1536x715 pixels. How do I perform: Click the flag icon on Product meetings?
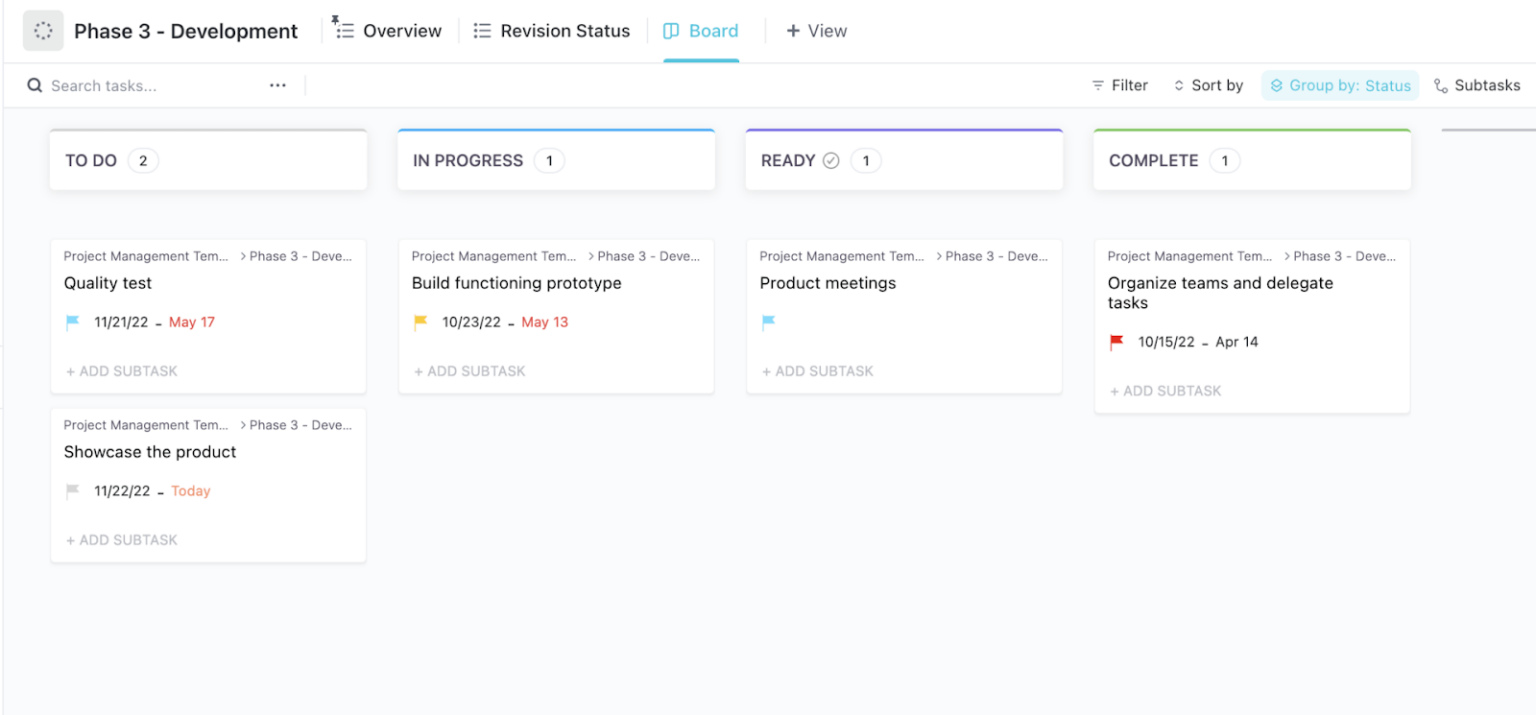[766, 321]
